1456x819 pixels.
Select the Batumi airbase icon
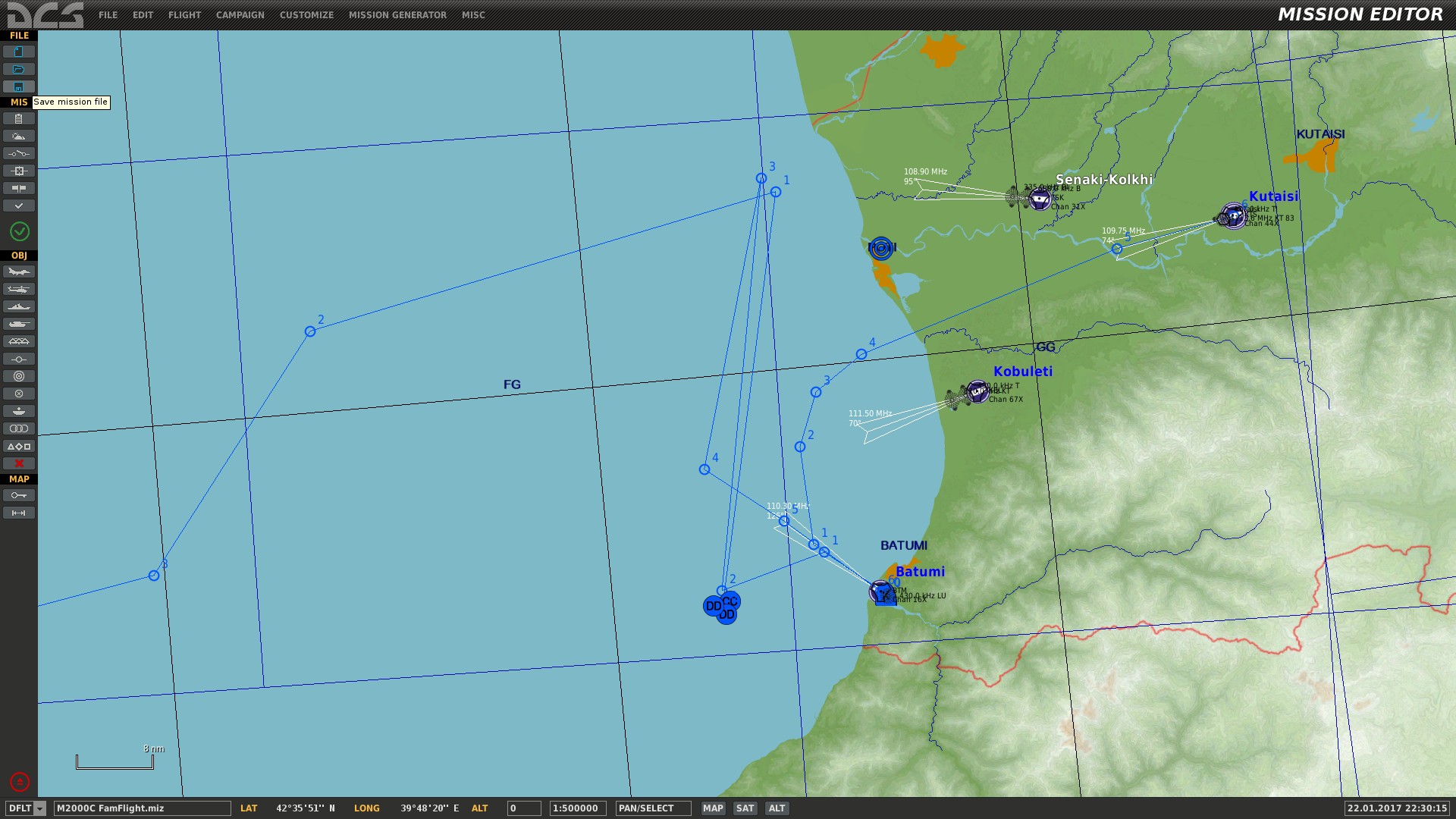click(881, 591)
